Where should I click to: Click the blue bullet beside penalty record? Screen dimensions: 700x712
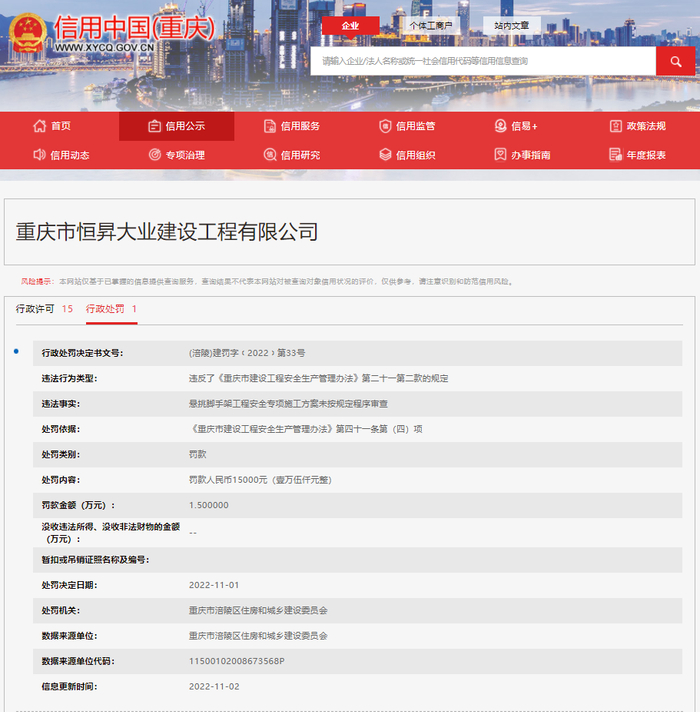[16, 351]
